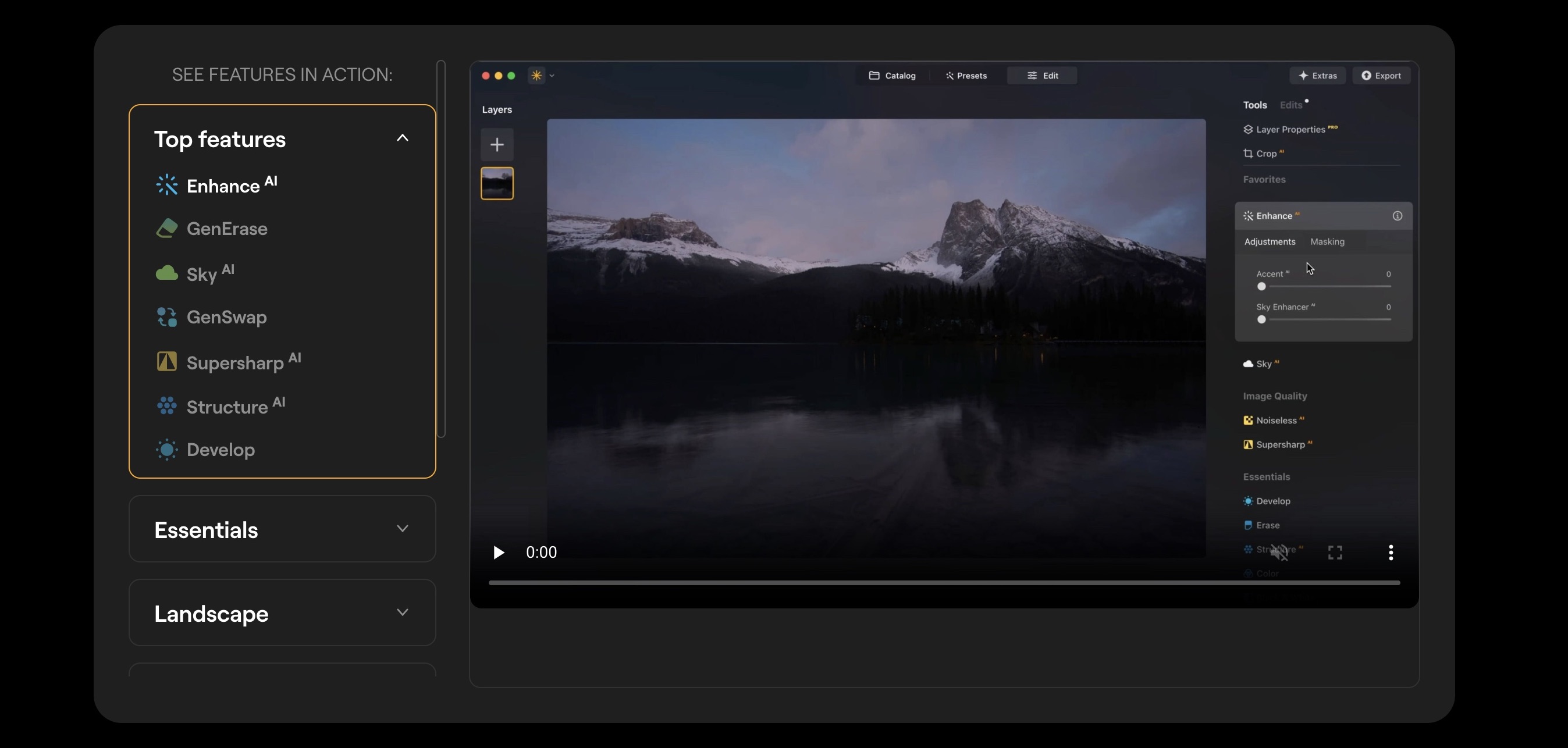
Task: Click the Accent slider value 0
Action: 1388,274
